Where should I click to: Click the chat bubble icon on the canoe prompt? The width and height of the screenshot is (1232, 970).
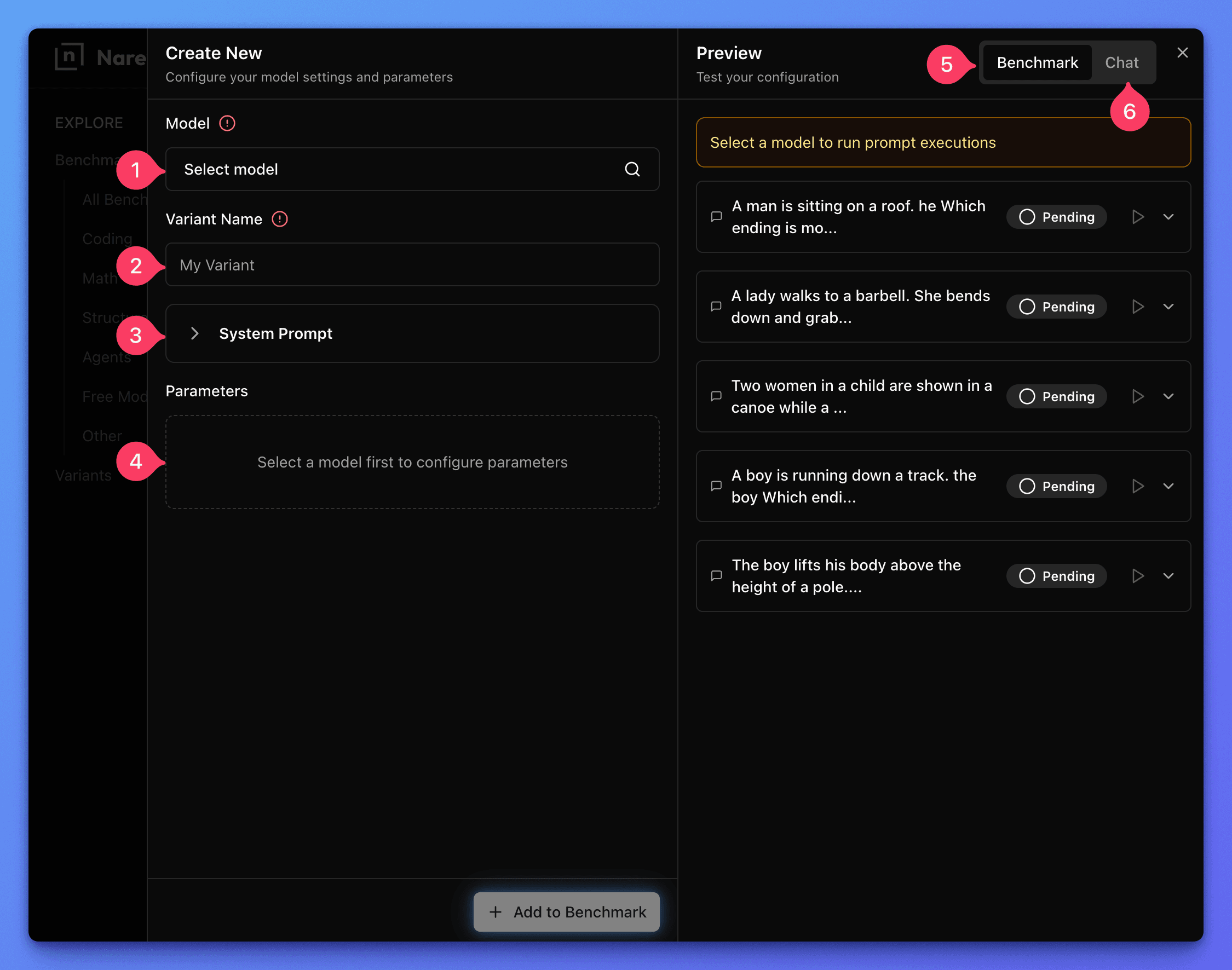click(716, 396)
